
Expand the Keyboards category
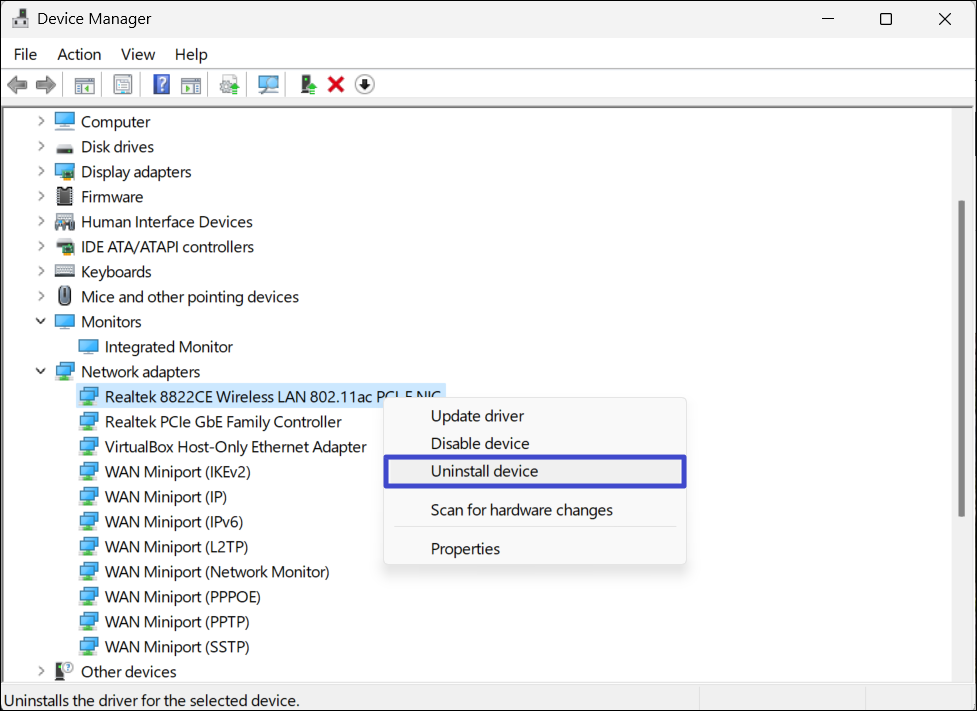pyautogui.click(x=41, y=272)
